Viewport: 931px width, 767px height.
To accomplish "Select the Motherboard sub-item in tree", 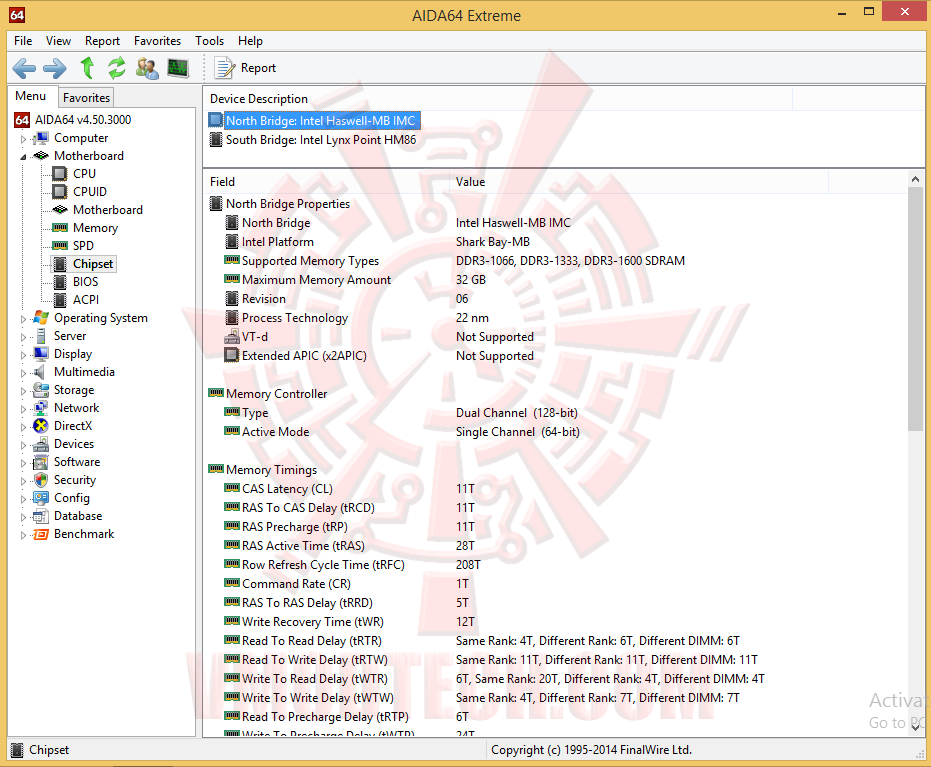I will click(x=107, y=210).
